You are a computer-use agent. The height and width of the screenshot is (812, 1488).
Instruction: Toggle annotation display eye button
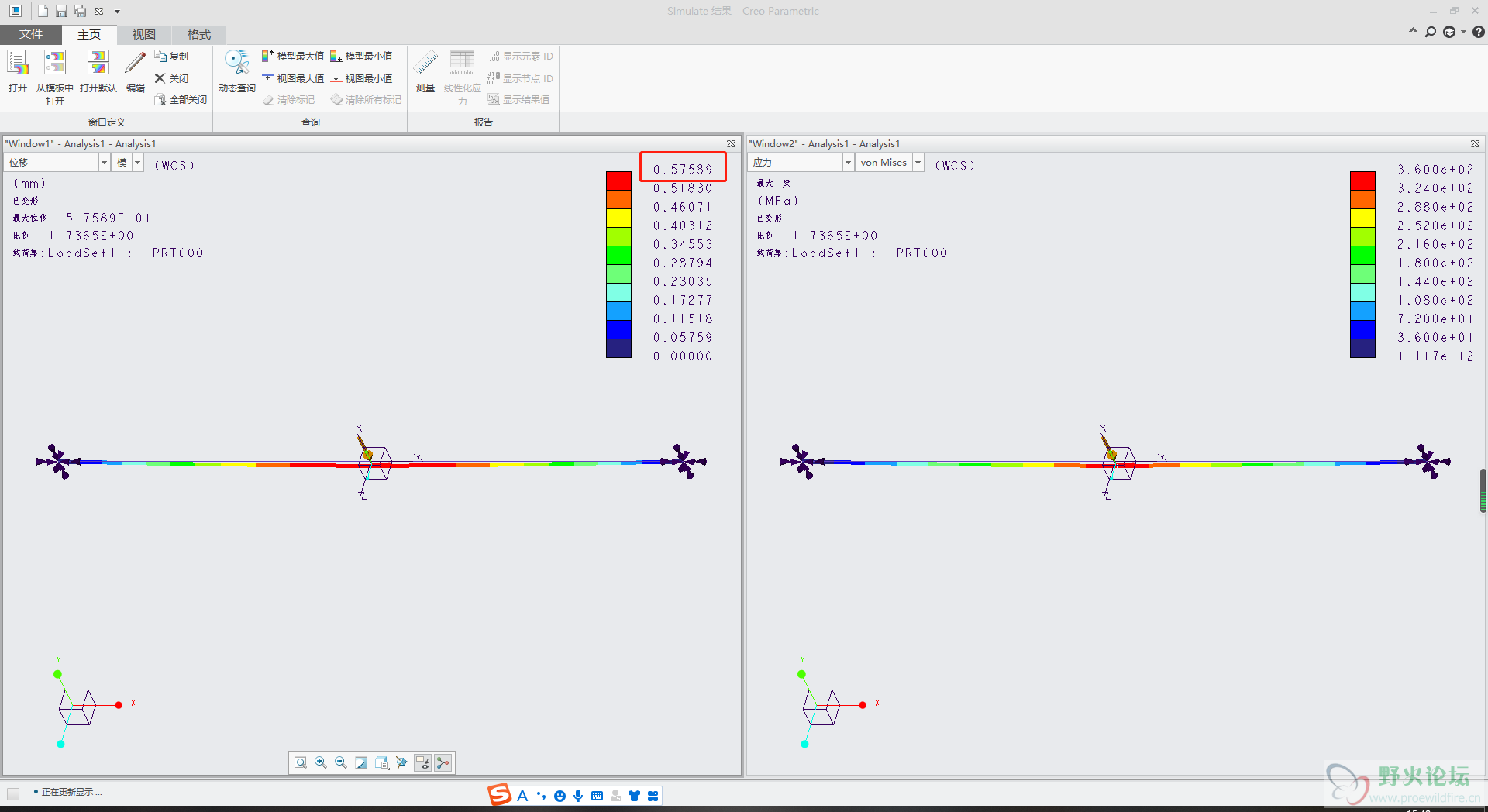coord(422,763)
